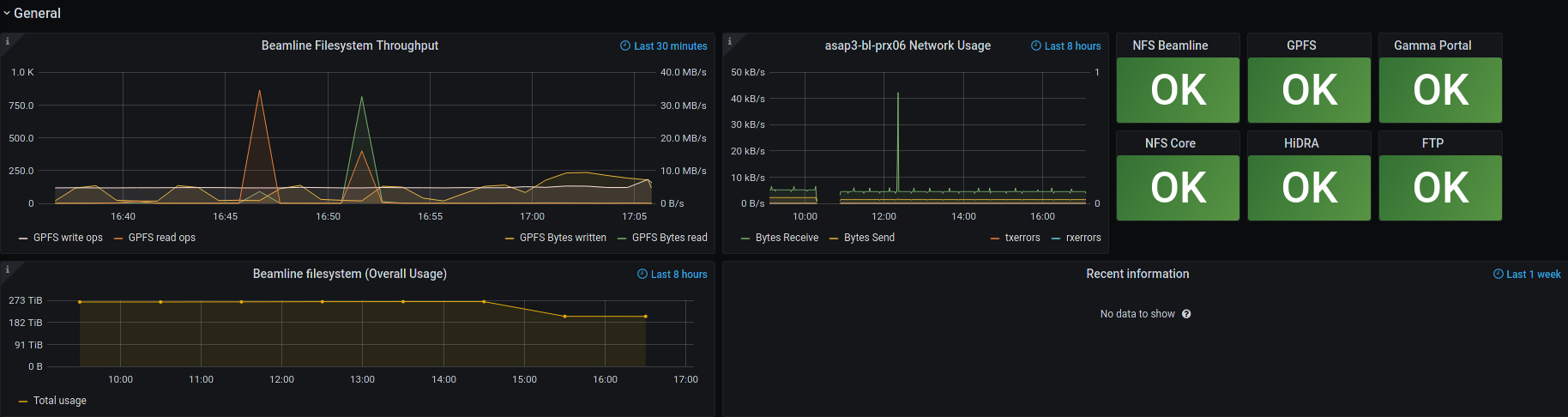The width and height of the screenshot is (1568, 417).
Task: Toggle Bytes Receive legend series
Action: [787, 238]
